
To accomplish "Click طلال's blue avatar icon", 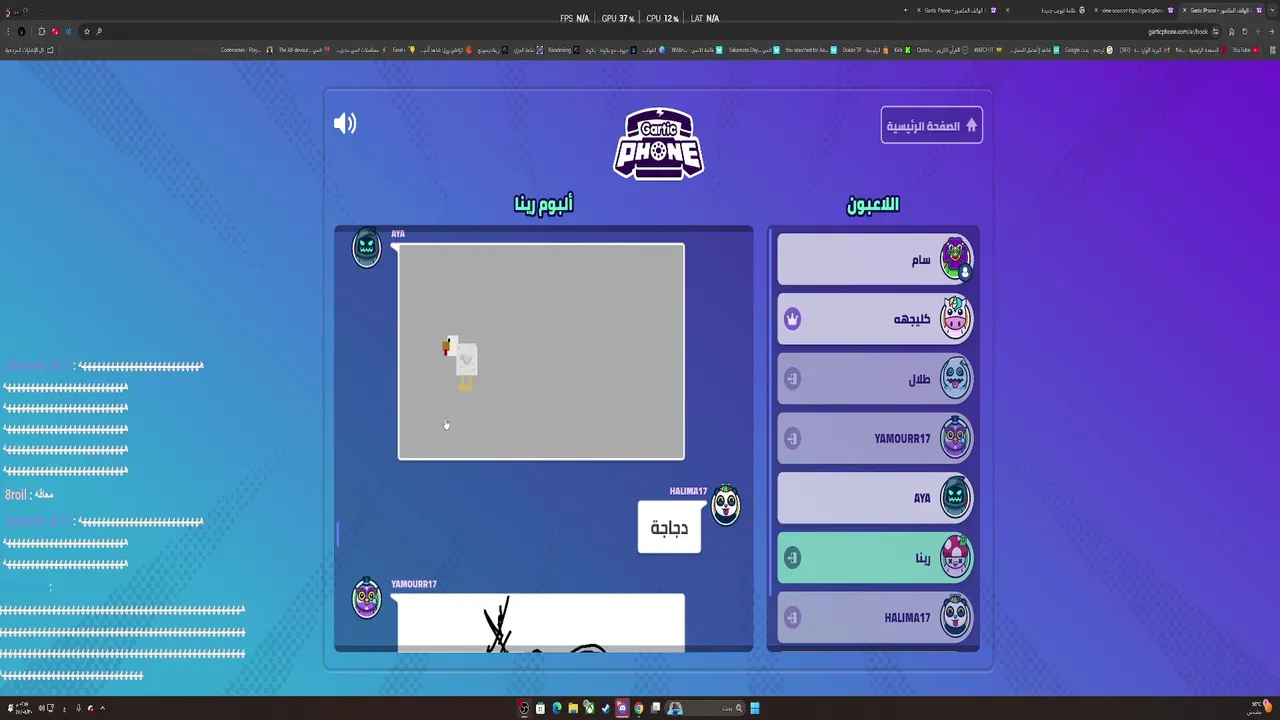I will click(x=955, y=378).
